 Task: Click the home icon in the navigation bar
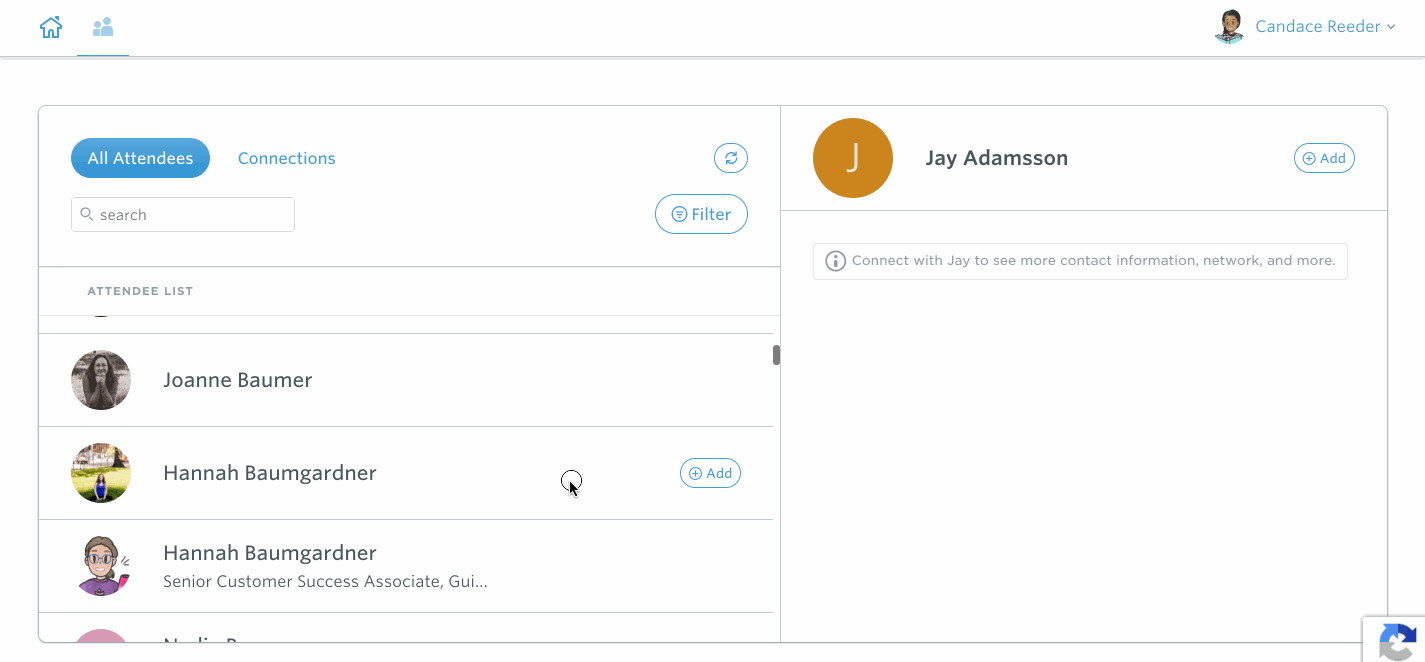click(x=50, y=26)
